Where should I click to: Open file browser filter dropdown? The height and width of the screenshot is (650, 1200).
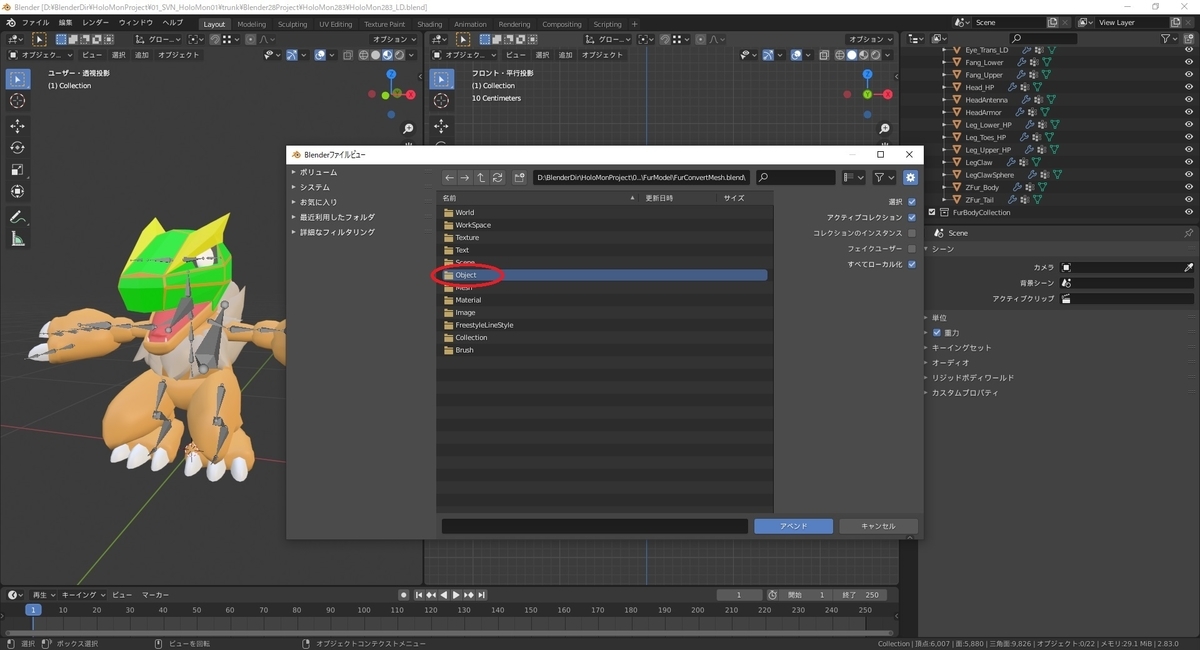pyautogui.click(x=884, y=177)
